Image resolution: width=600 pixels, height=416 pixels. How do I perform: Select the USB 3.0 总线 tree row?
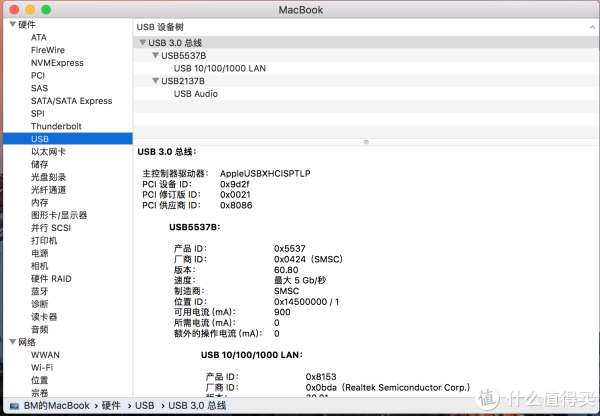366,42
